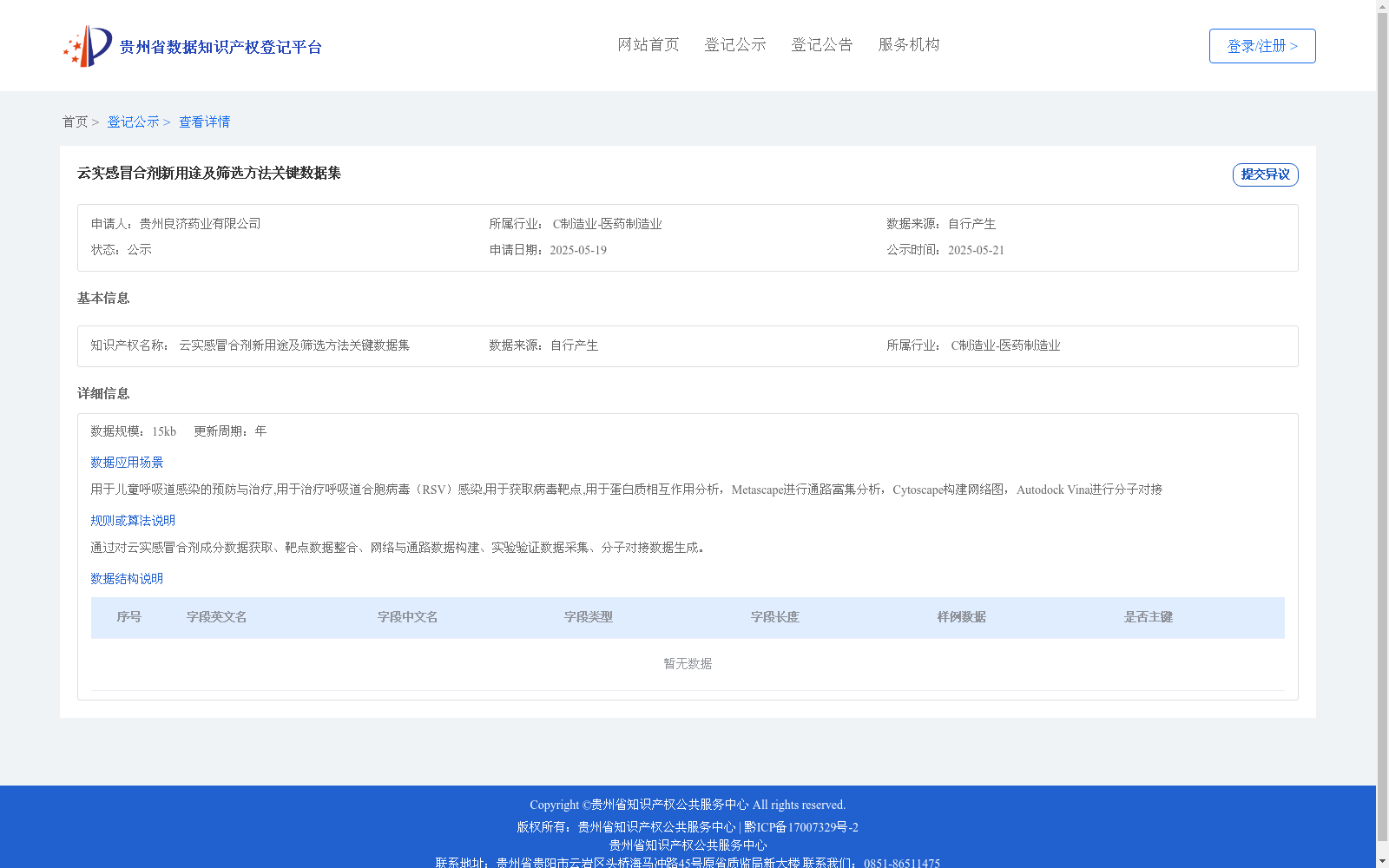Click 字段长度 column header
This screenshot has width=1389, height=868.
point(775,617)
